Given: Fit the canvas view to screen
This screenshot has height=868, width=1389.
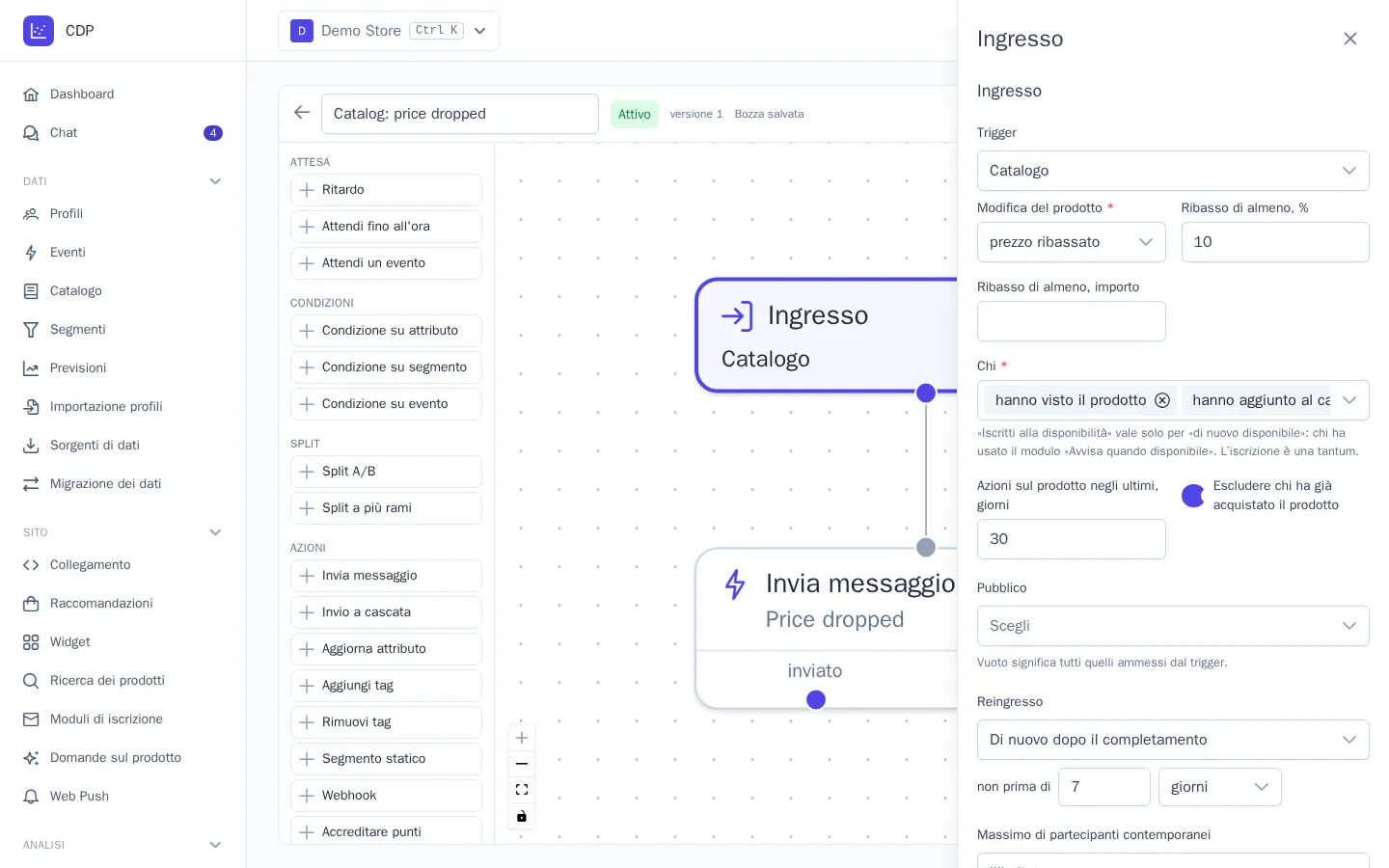Looking at the screenshot, I should [522, 790].
